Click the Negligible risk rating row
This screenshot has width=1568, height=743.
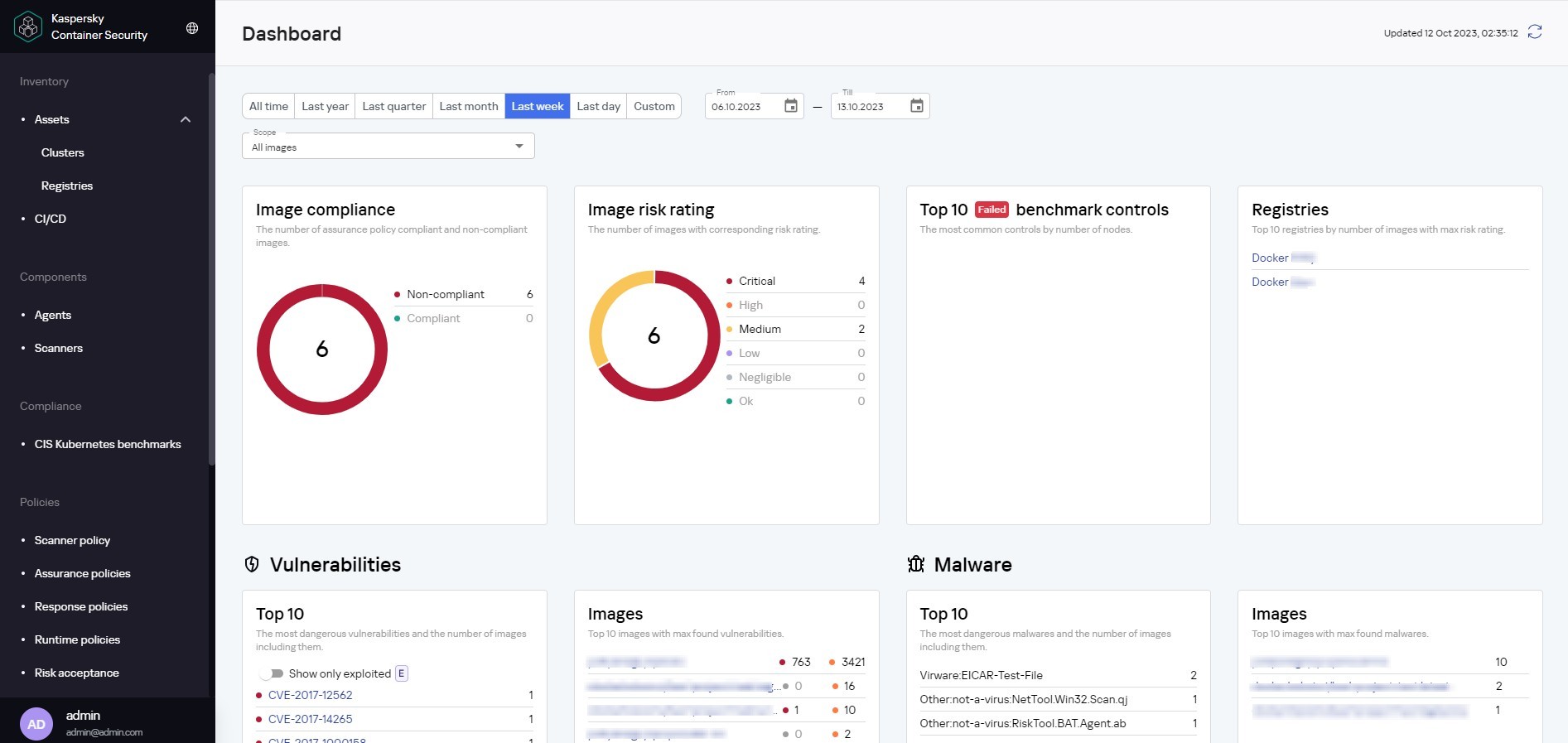pyautogui.click(x=796, y=377)
